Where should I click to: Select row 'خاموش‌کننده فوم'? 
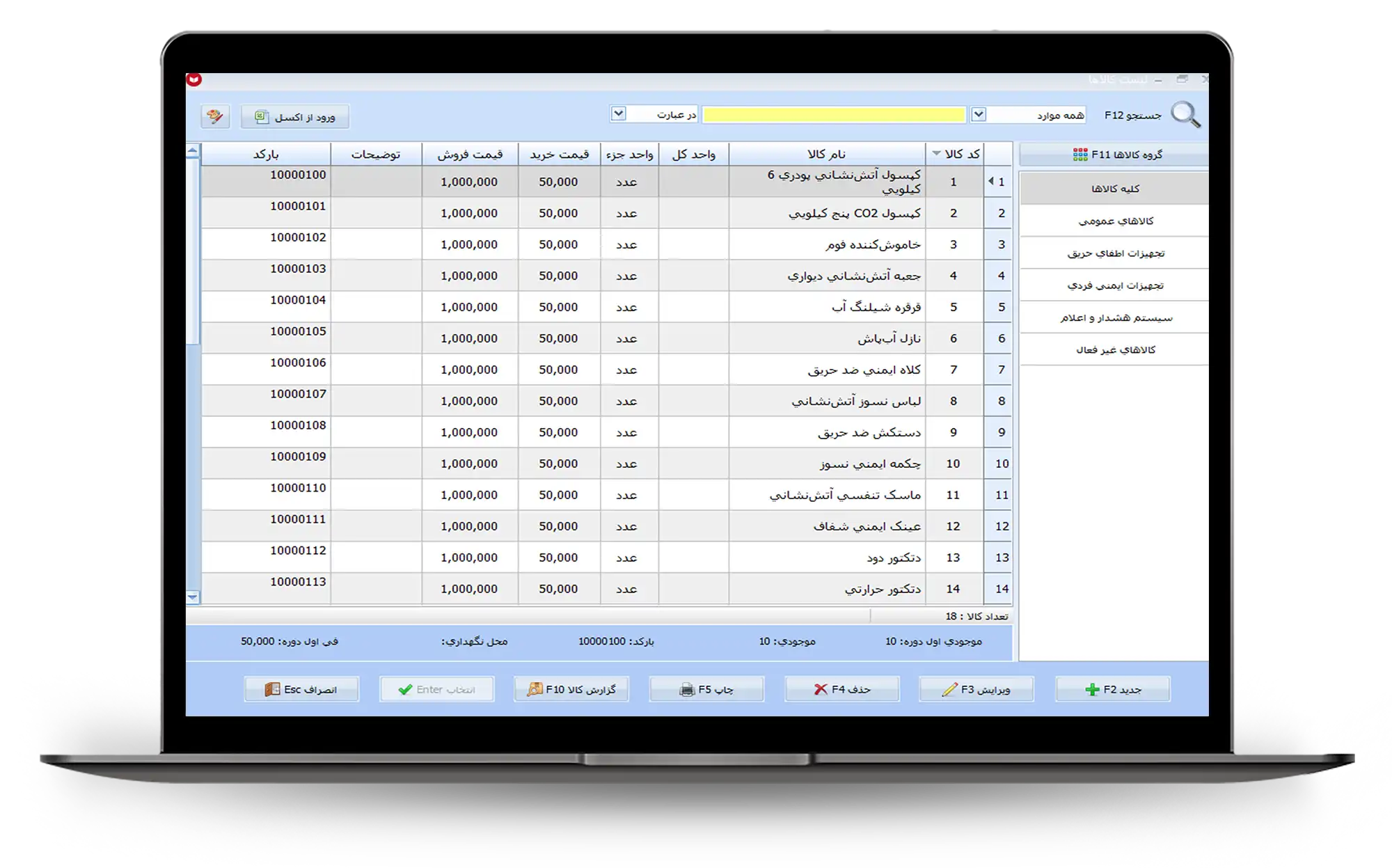pyautogui.click(x=606, y=244)
